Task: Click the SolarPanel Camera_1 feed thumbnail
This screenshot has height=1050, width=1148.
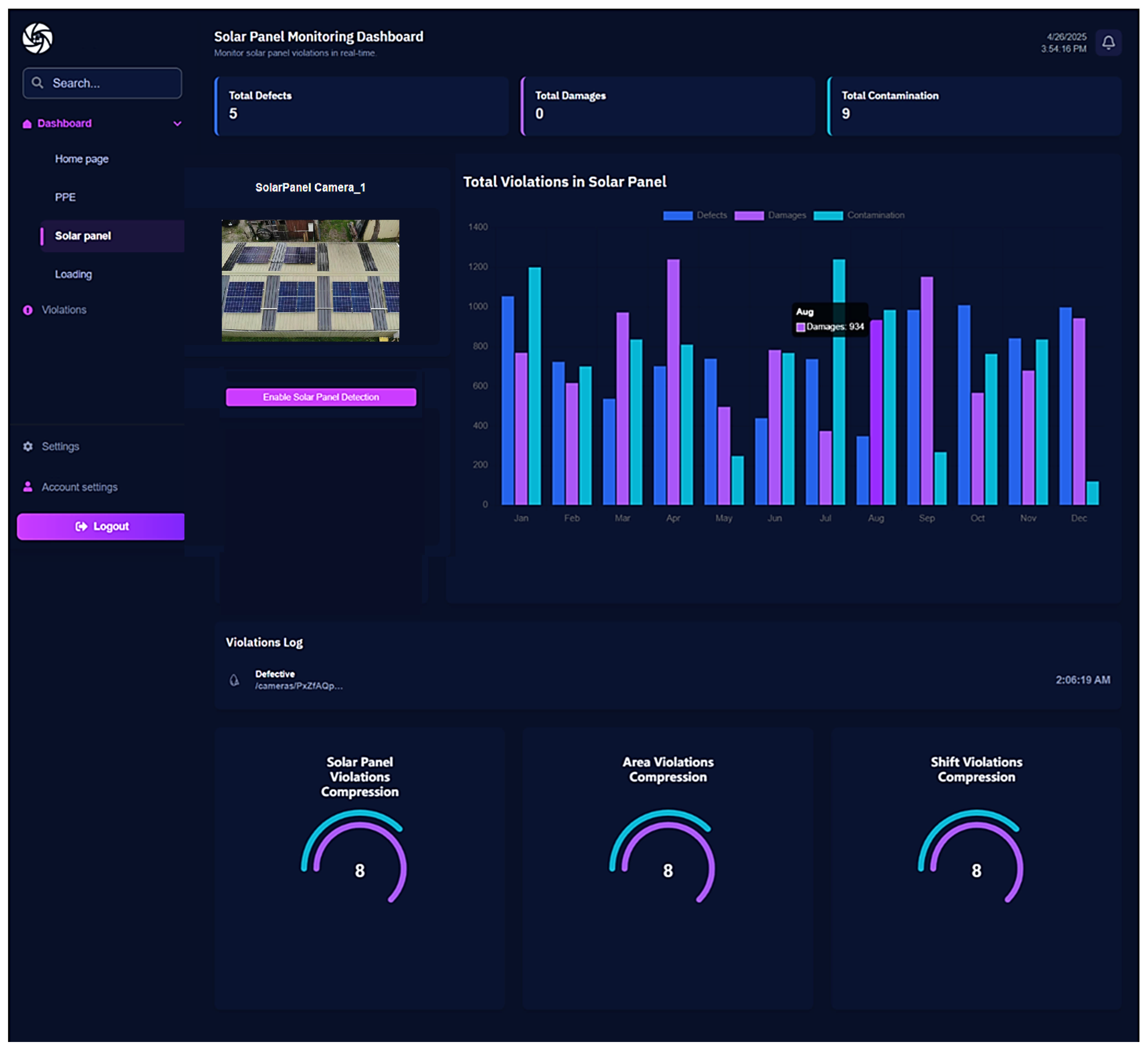Action: 310,280
